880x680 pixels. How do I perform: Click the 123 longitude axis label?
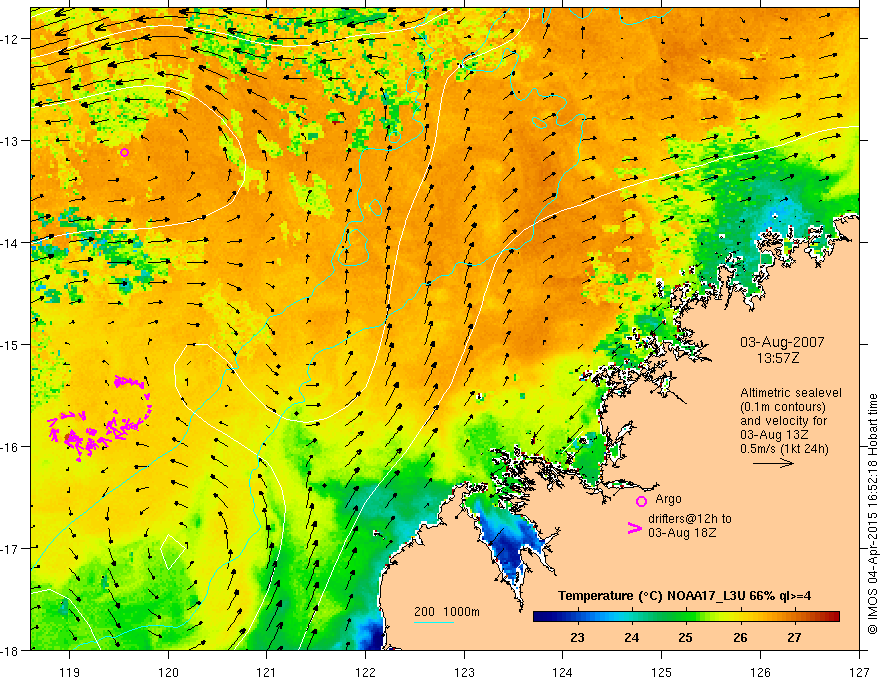464,672
